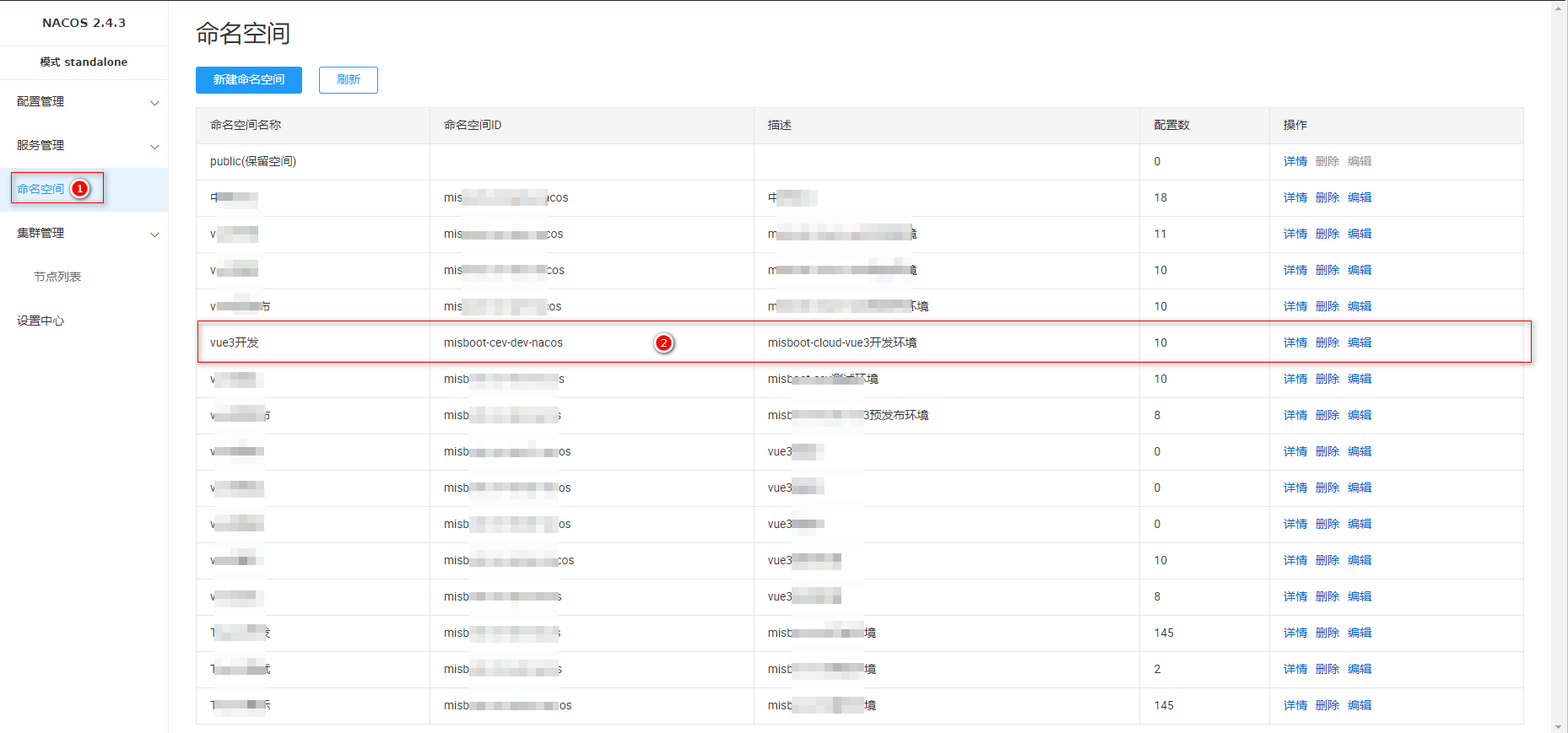Click the scrollbar up arrow
The width and height of the screenshot is (1568, 733).
[1559, 7]
